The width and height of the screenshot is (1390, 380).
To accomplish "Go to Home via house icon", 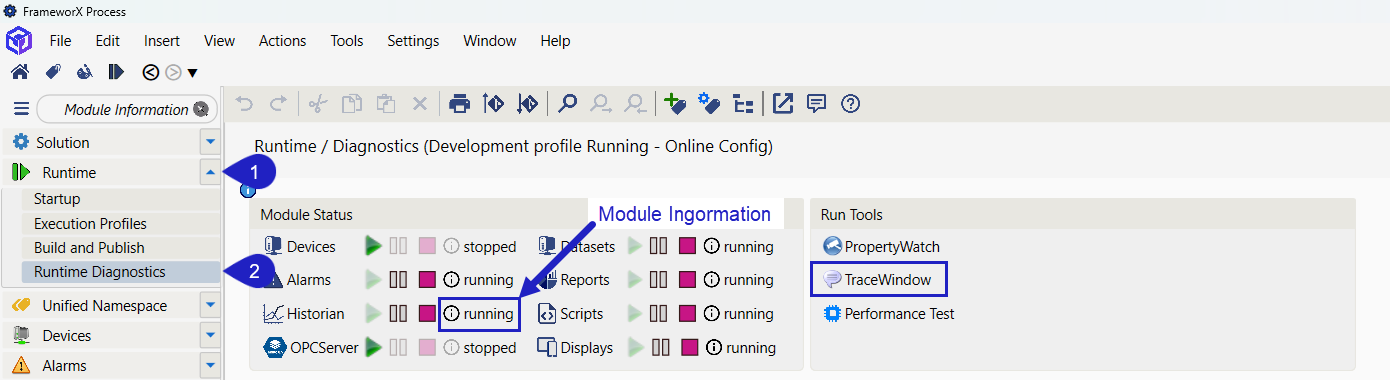I will 19,71.
